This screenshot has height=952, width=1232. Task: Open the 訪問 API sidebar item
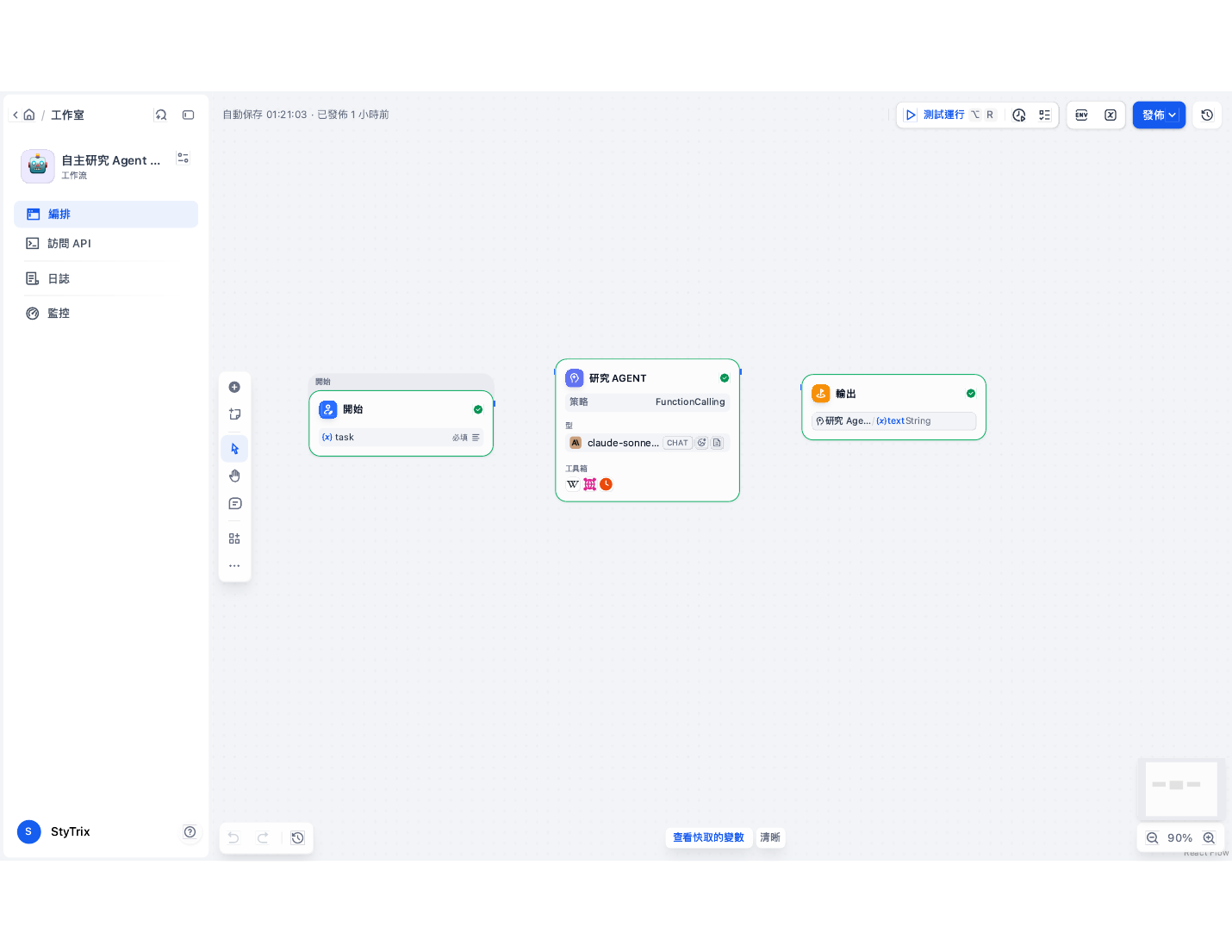point(106,244)
